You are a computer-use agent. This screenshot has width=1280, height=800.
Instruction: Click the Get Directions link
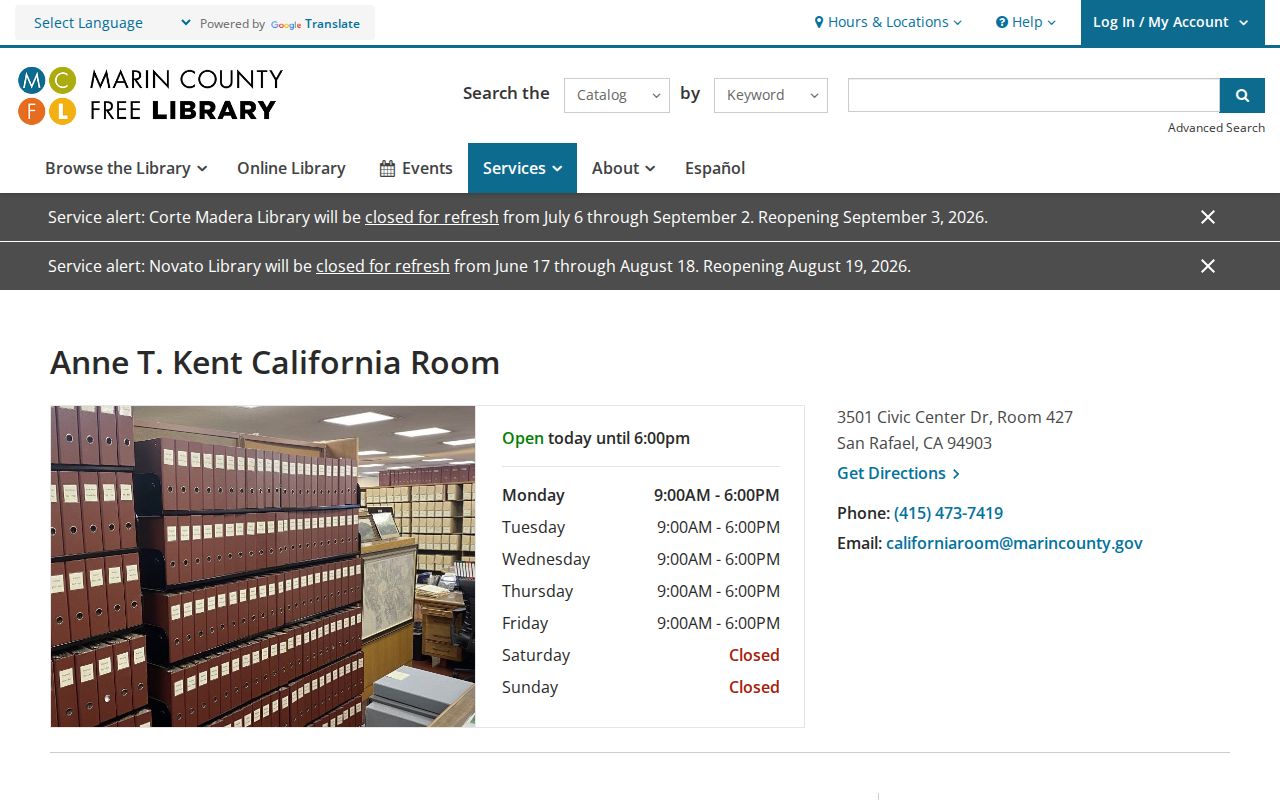898,473
